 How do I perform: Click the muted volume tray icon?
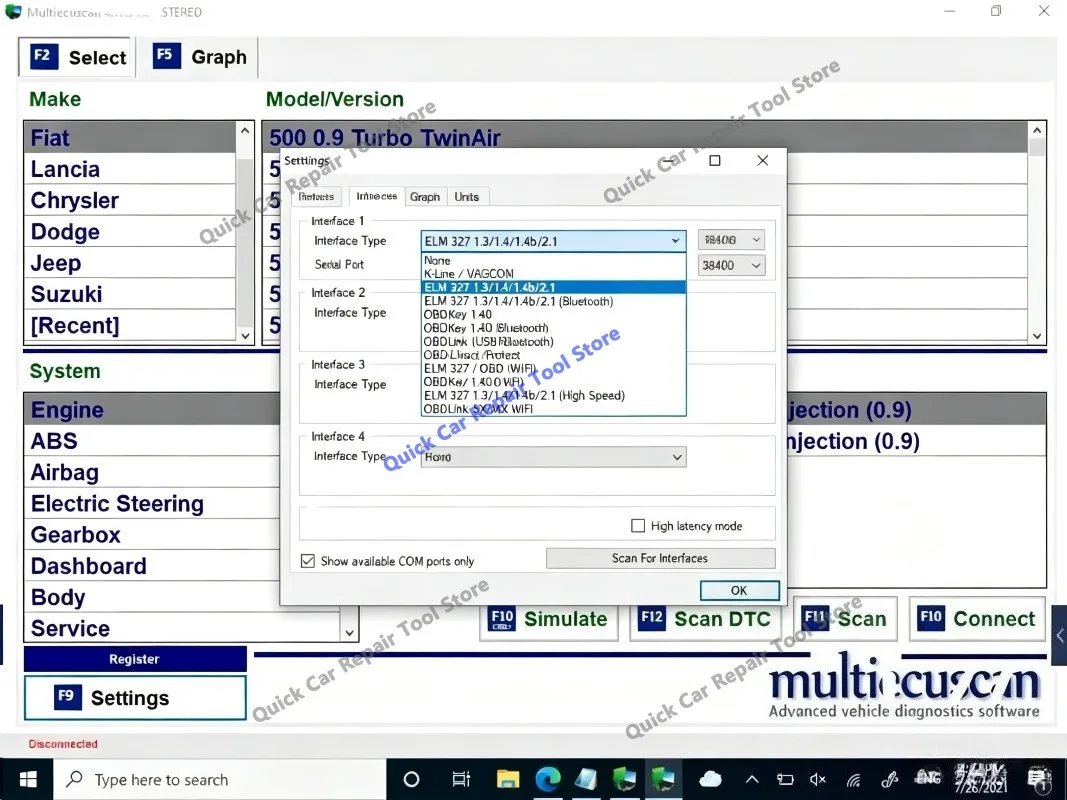818,780
